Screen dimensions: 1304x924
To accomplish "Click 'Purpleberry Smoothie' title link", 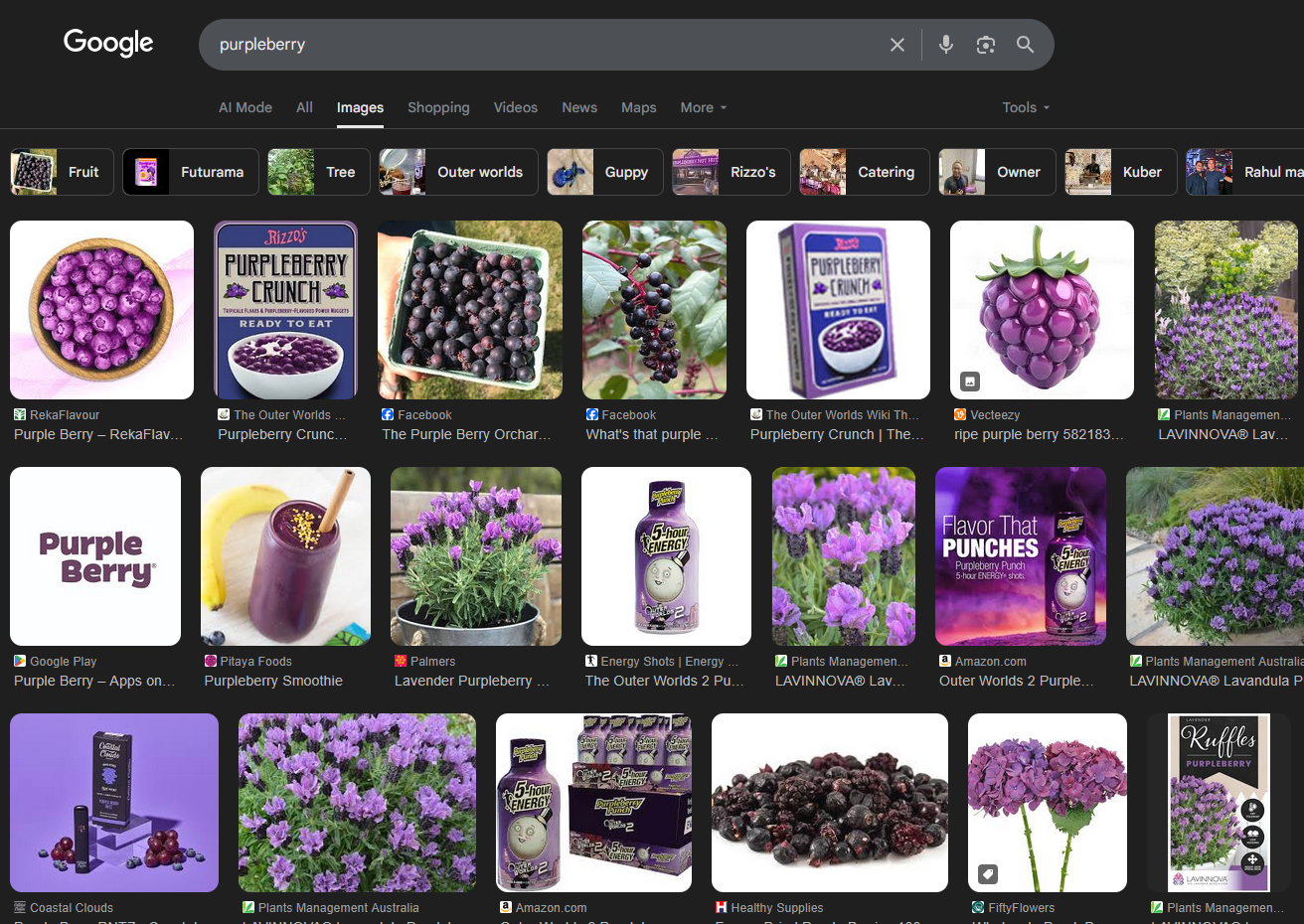I will click(x=273, y=681).
